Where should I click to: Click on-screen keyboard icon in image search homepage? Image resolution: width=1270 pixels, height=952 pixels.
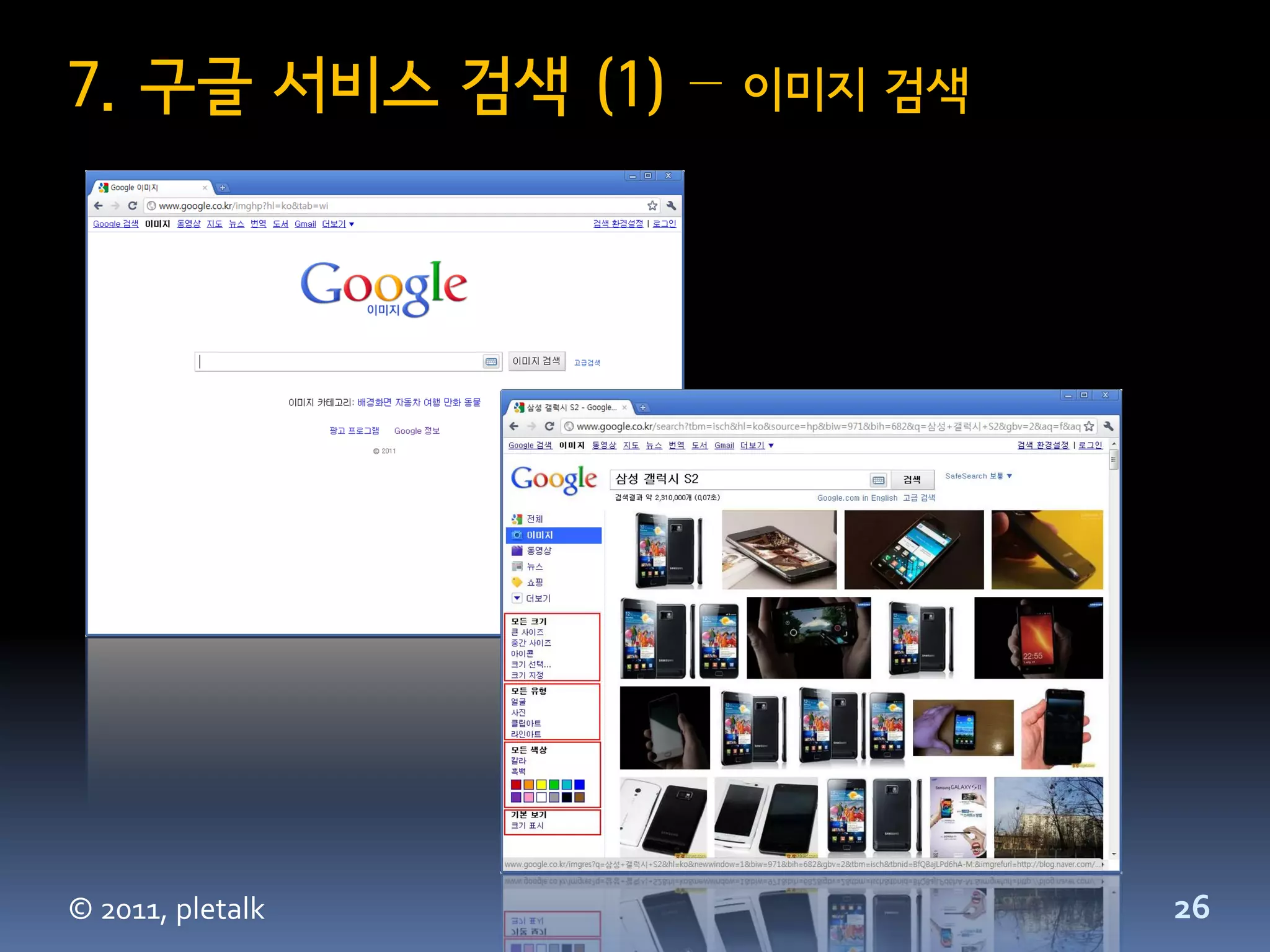(491, 361)
